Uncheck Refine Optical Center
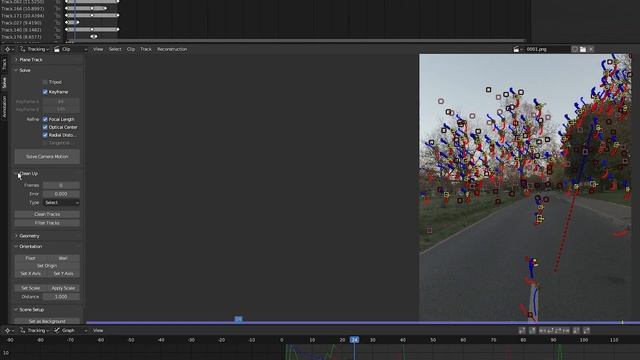640x360 pixels. pos(45,127)
